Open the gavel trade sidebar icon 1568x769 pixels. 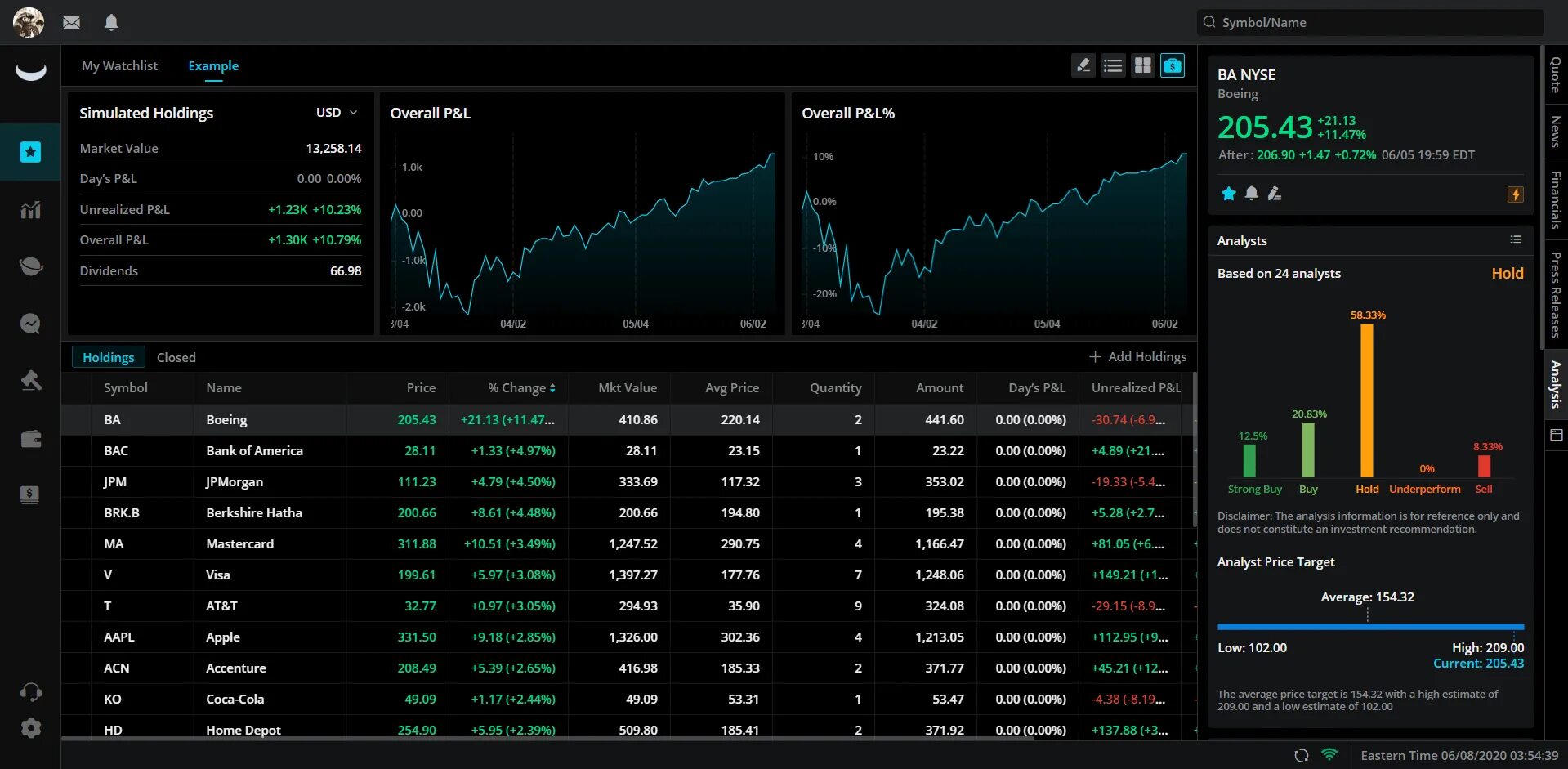[x=30, y=381]
